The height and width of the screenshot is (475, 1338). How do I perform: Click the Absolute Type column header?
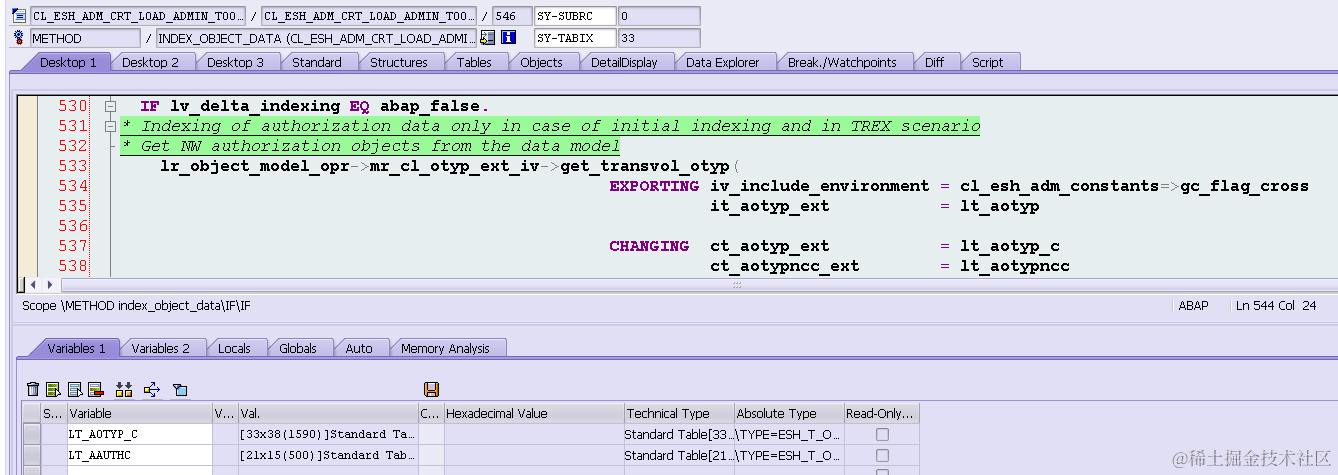click(x=788, y=413)
